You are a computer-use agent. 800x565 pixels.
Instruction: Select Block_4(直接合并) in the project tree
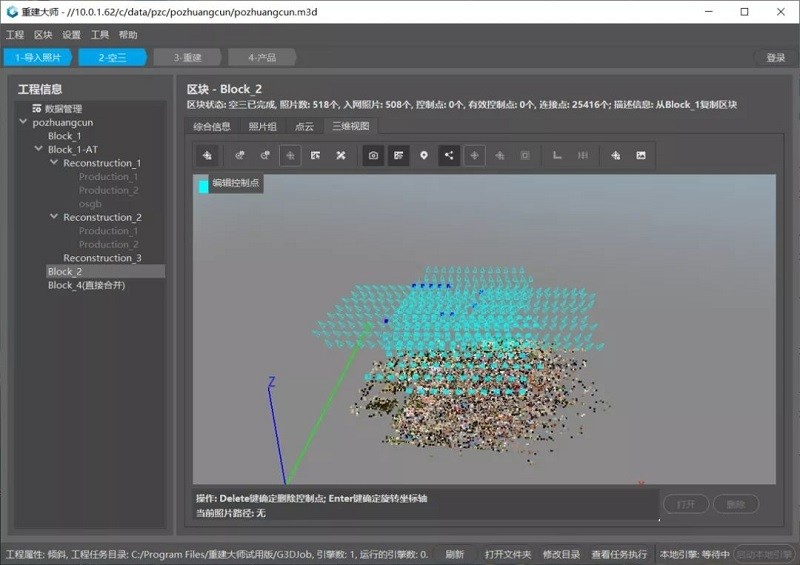click(86, 285)
